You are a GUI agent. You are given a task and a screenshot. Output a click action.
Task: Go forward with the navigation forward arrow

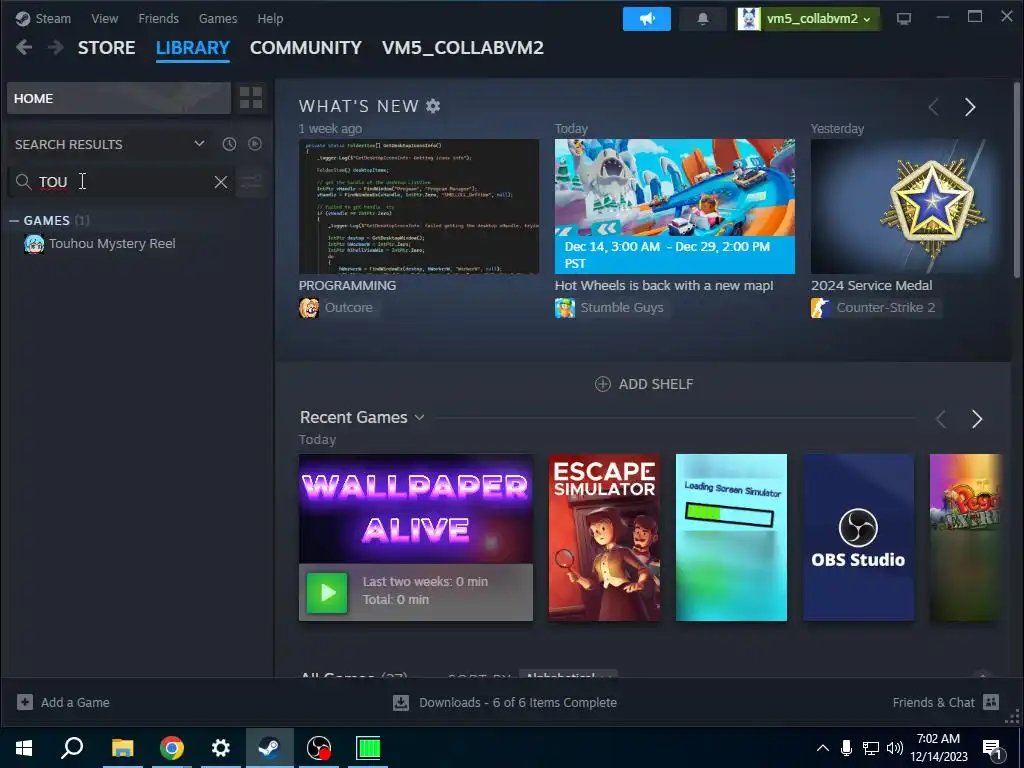pos(56,47)
